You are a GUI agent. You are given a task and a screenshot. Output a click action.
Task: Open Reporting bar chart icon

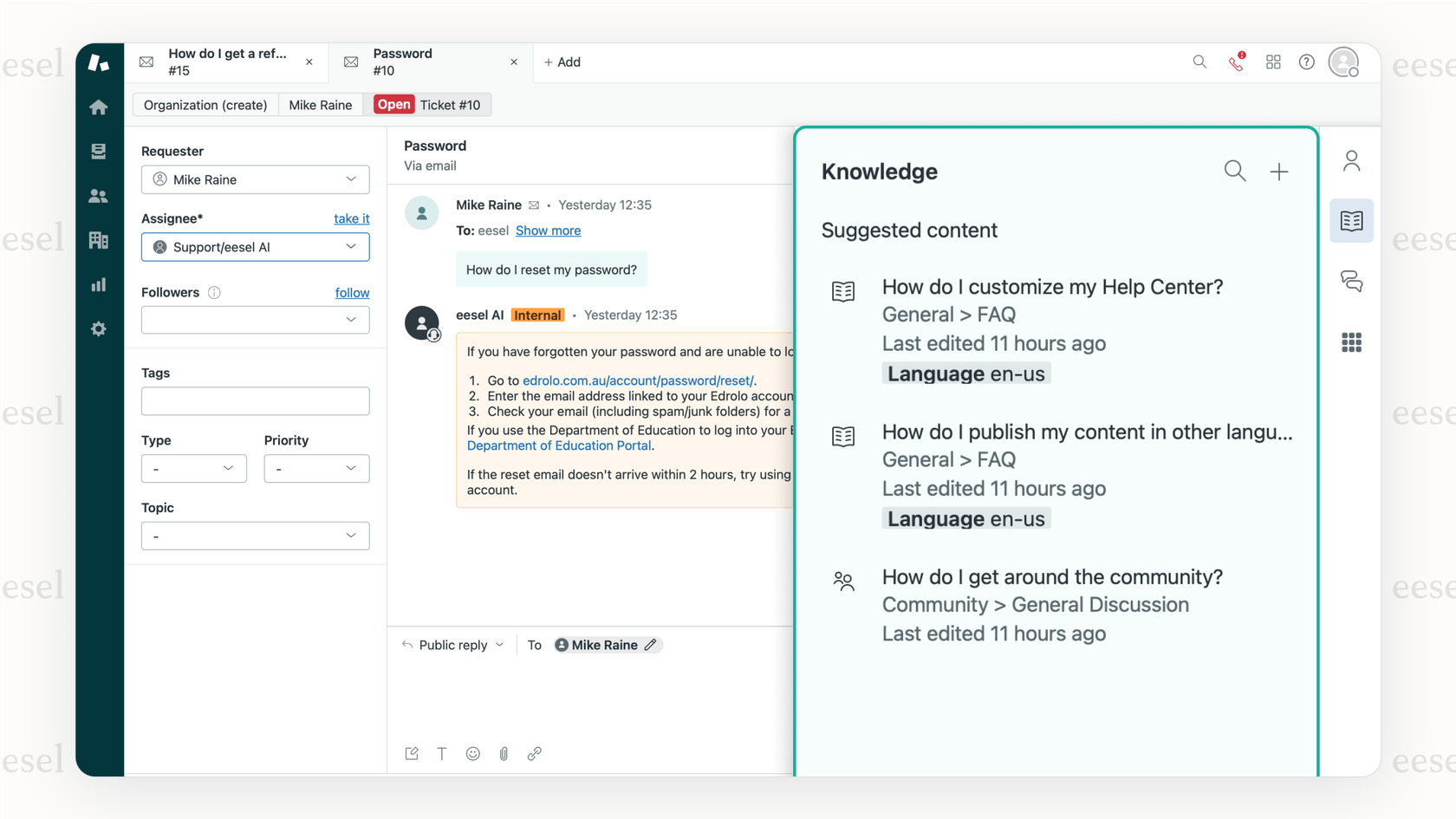[x=99, y=284]
